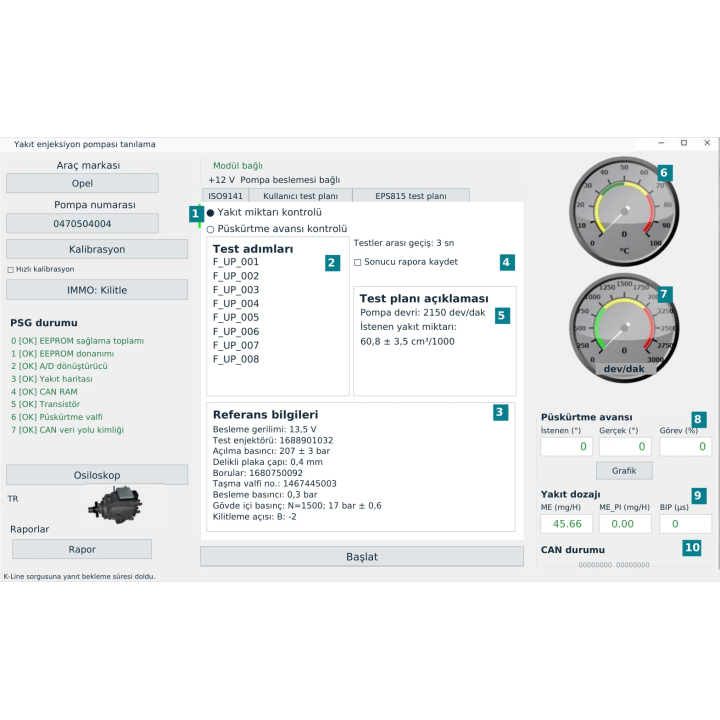Click Açılma basıncı: 207 ± 3 bar line
This screenshot has height=720, width=720.
271,451
